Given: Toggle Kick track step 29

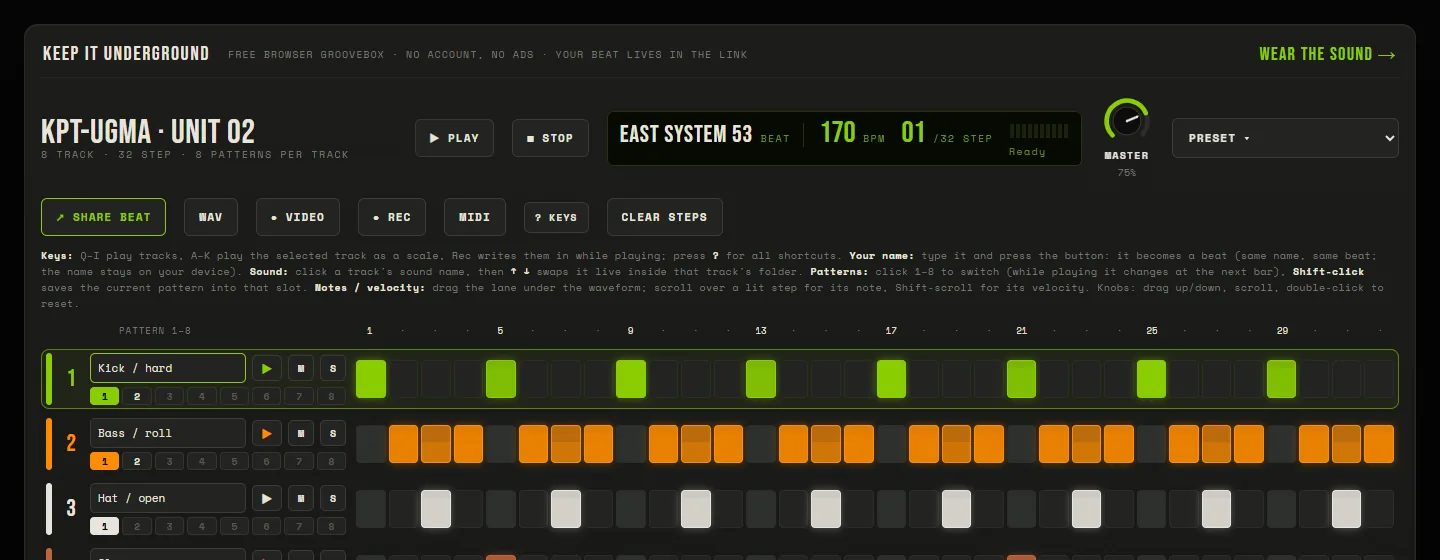Looking at the screenshot, I should (x=1281, y=379).
